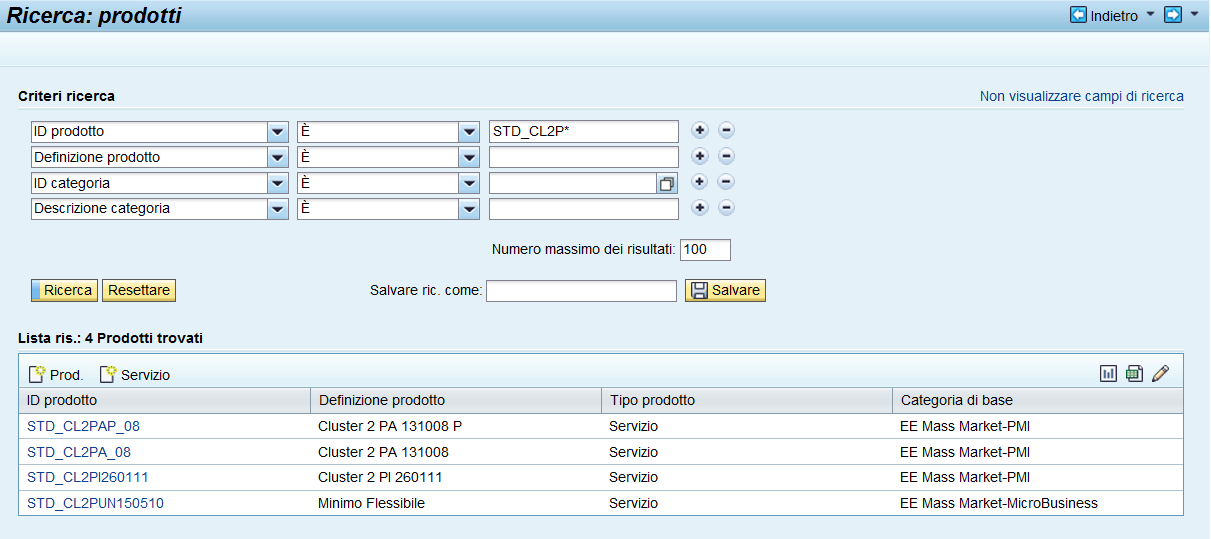Create a new Prod. entry

pyautogui.click(x=56, y=375)
